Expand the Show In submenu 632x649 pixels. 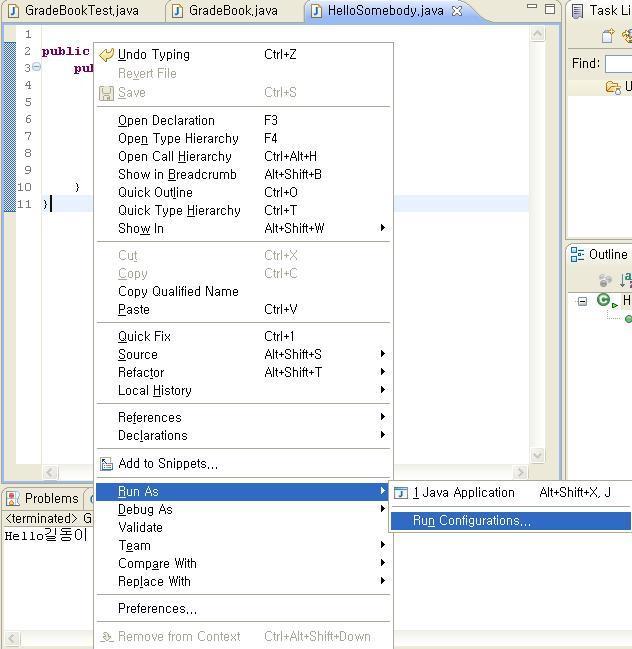coord(244,228)
